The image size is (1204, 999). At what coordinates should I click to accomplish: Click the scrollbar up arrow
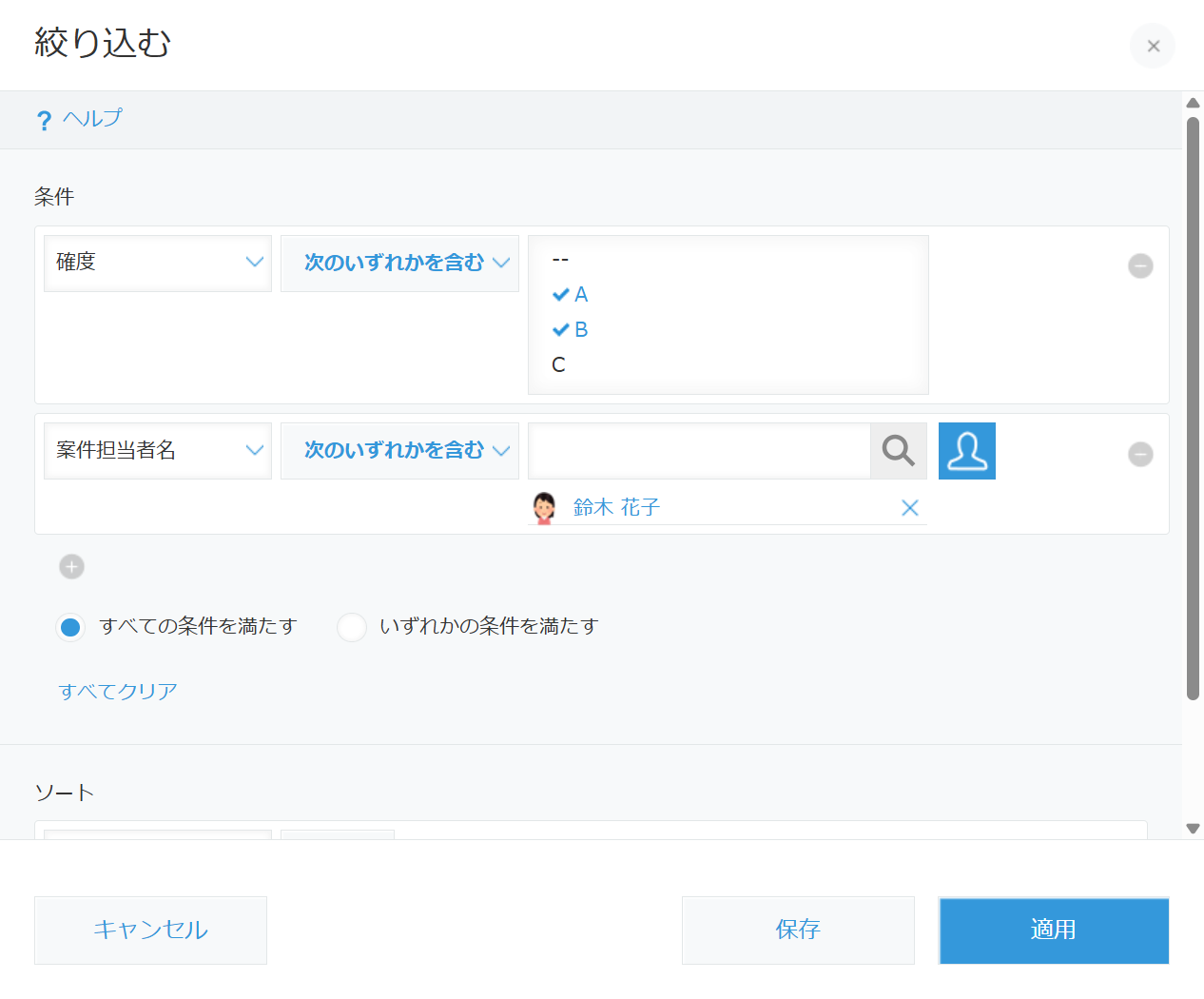click(1193, 103)
